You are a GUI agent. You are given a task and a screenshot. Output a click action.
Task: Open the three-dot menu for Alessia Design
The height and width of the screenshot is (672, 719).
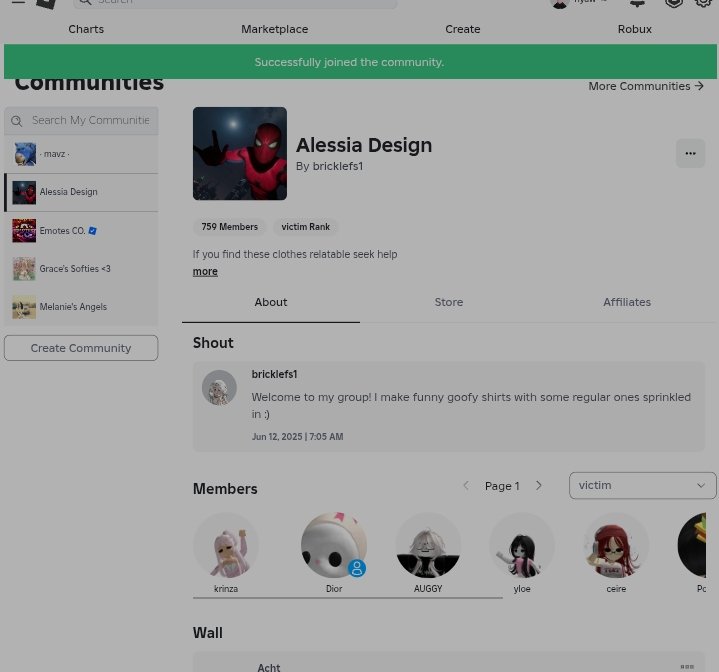pyautogui.click(x=690, y=154)
